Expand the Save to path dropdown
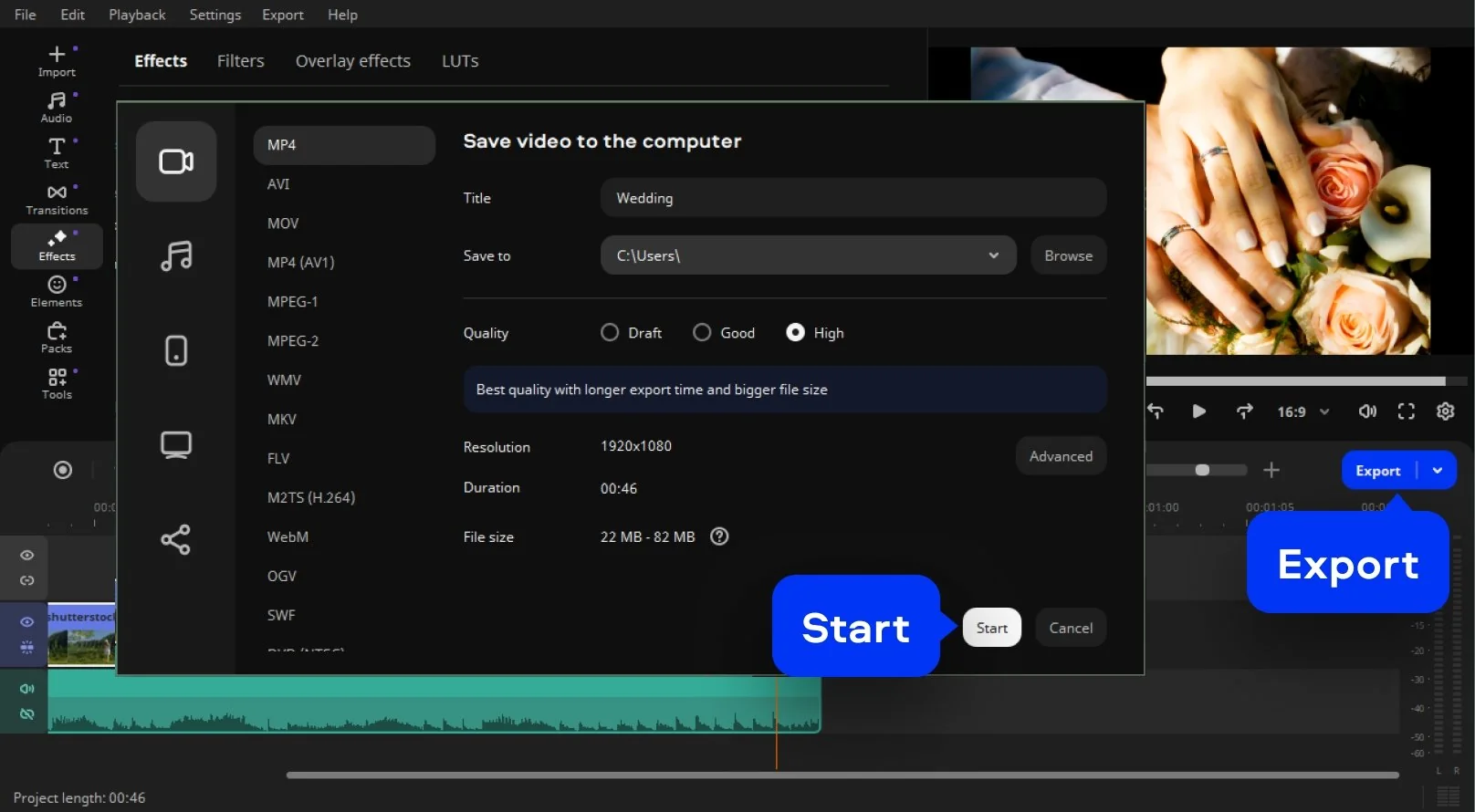The height and width of the screenshot is (812, 1475). [993, 255]
